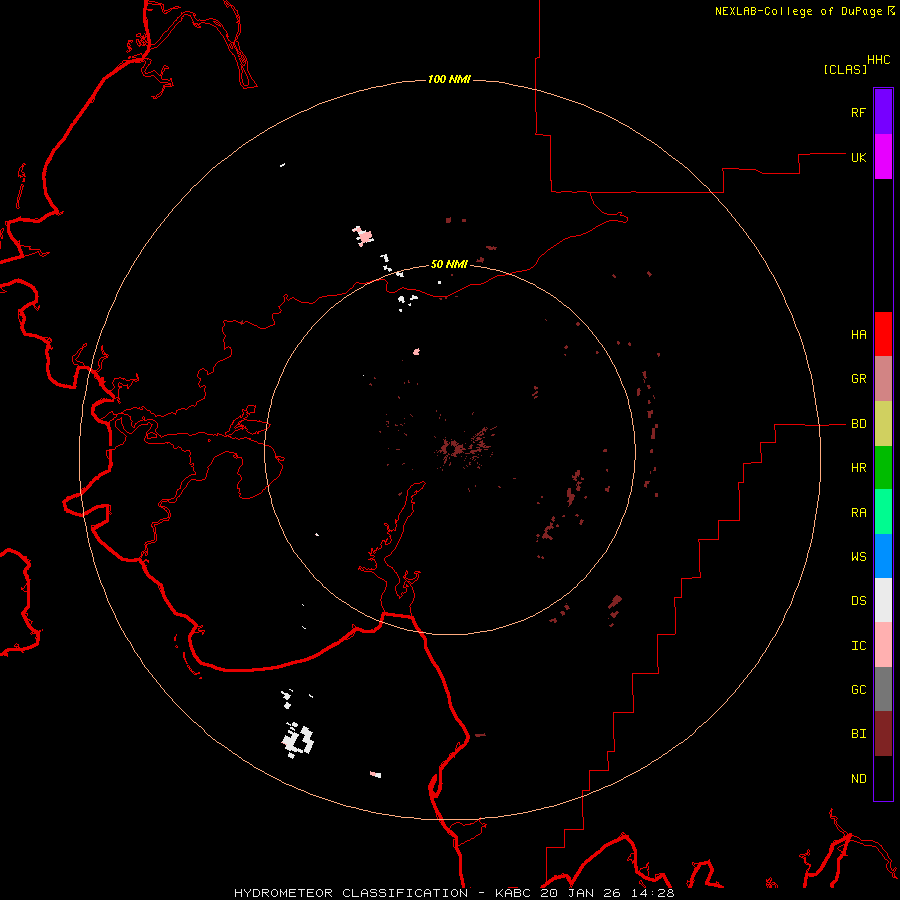Image resolution: width=900 pixels, height=900 pixels.
Task: Click the NEXLAB-College of DuPage credit text
Action: (x=798, y=11)
